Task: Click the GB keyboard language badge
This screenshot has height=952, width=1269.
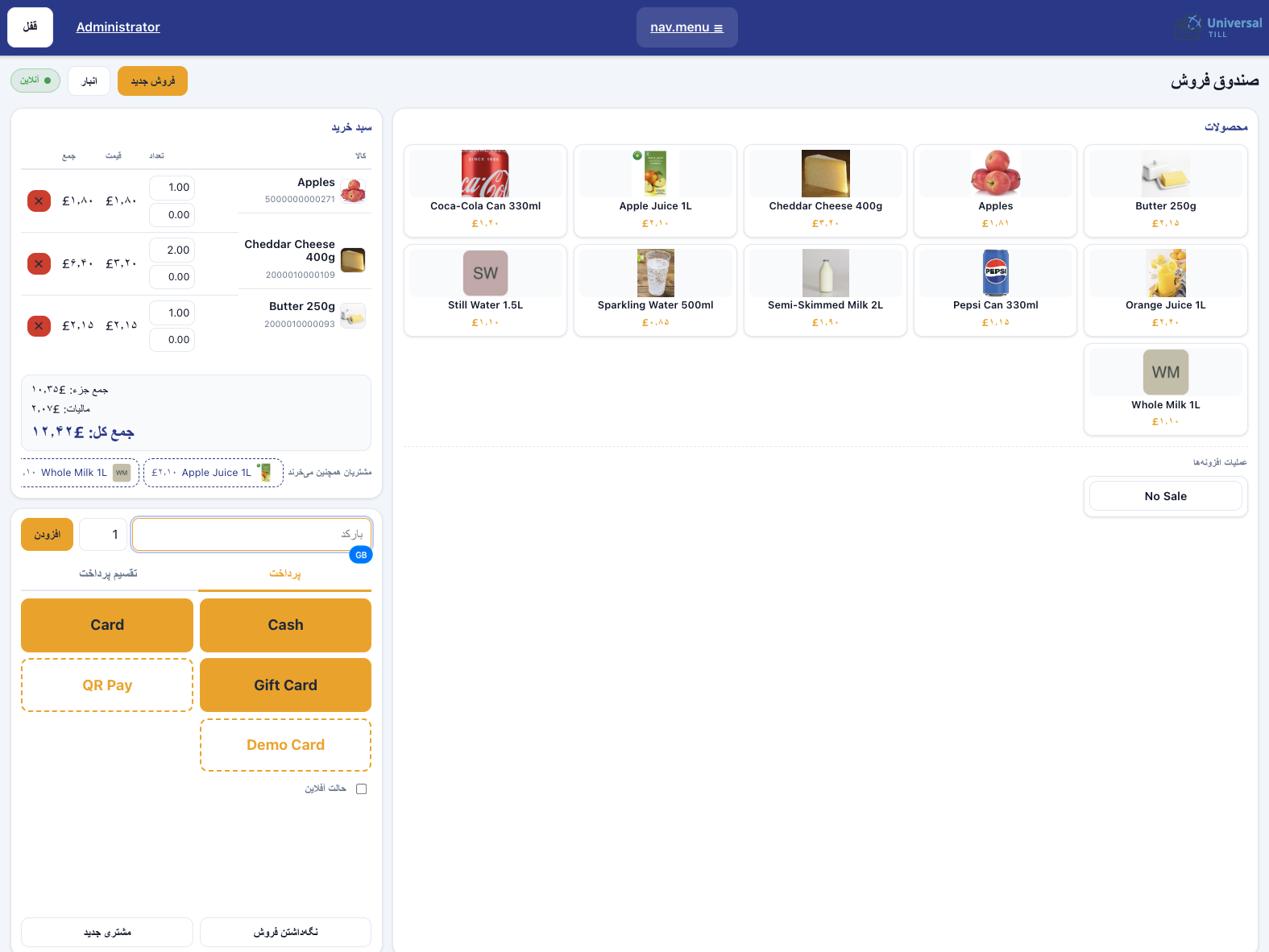Action: point(361,555)
